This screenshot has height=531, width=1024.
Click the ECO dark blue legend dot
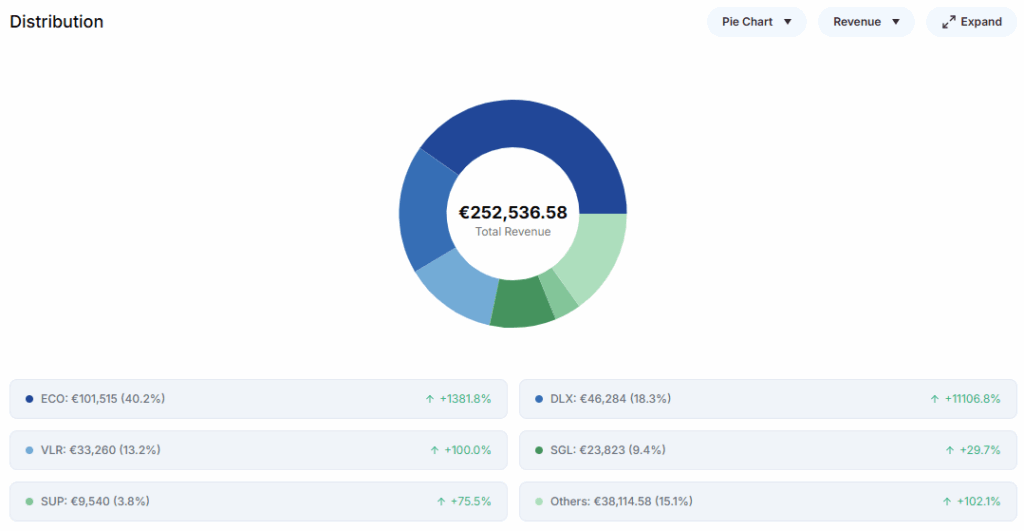29,399
